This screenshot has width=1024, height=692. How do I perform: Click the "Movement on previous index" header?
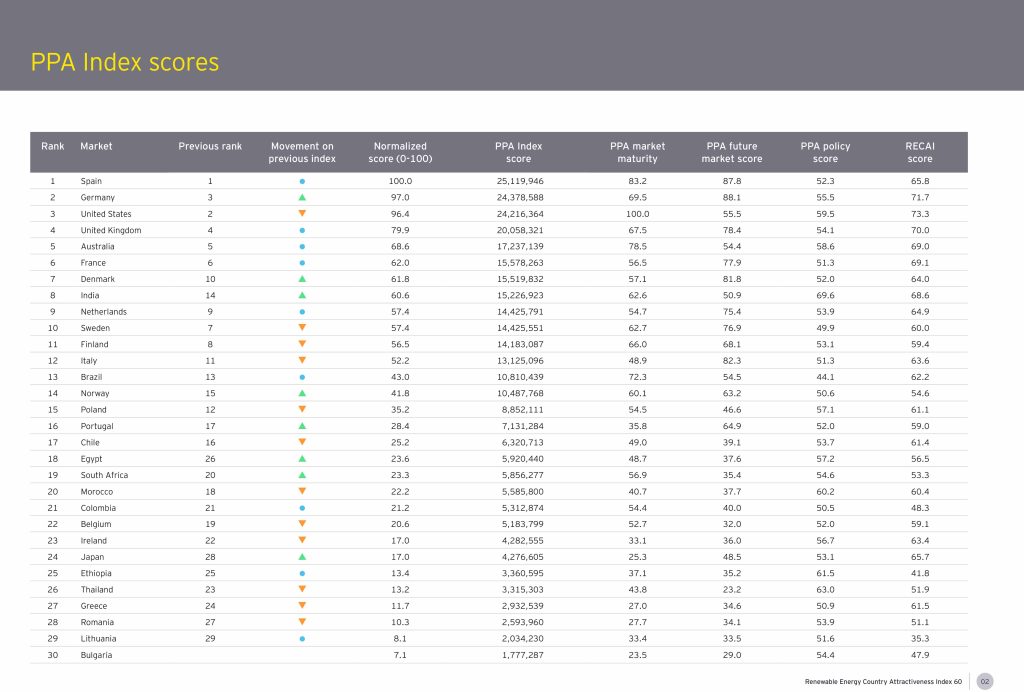(302, 152)
